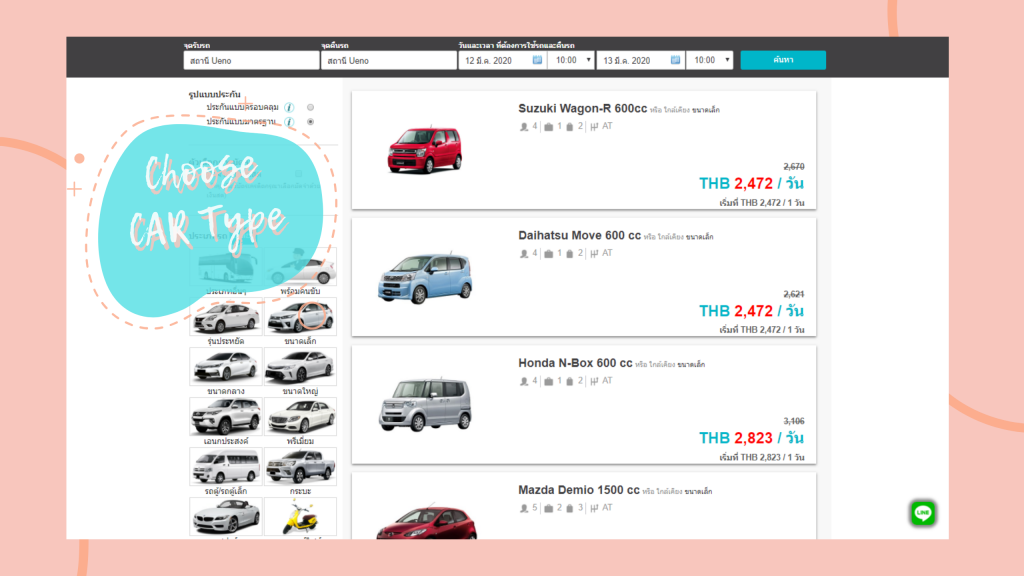Viewport: 1024px width, 576px height.
Task: Show info for ประกันแบบครอบคลุม insurance
Action: pos(289,107)
